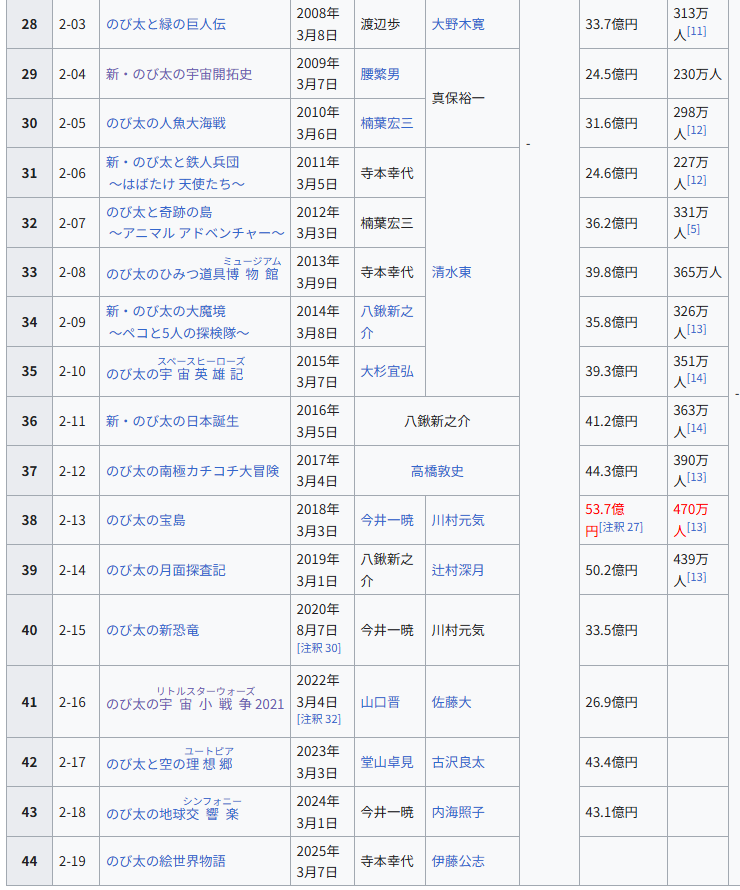Open footnote [14] beside 363万人
Image resolution: width=740 pixels, height=890 pixels.
click(x=696, y=428)
